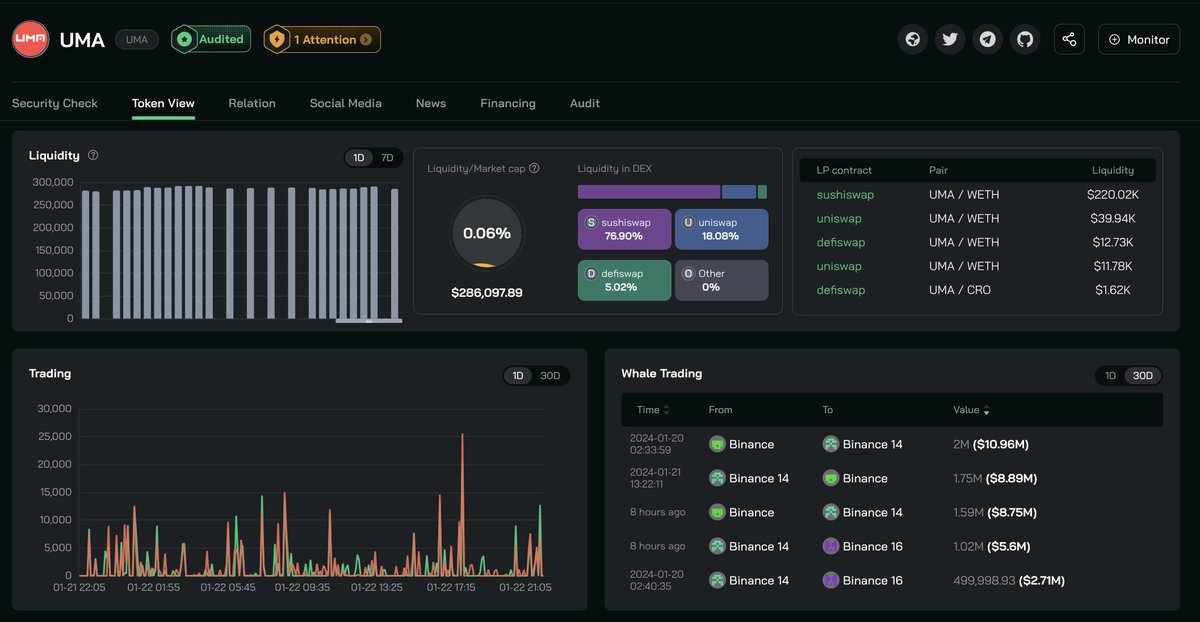1200x622 pixels.
Task: Open the Telegram channel icon
Action: pos(987,39)
